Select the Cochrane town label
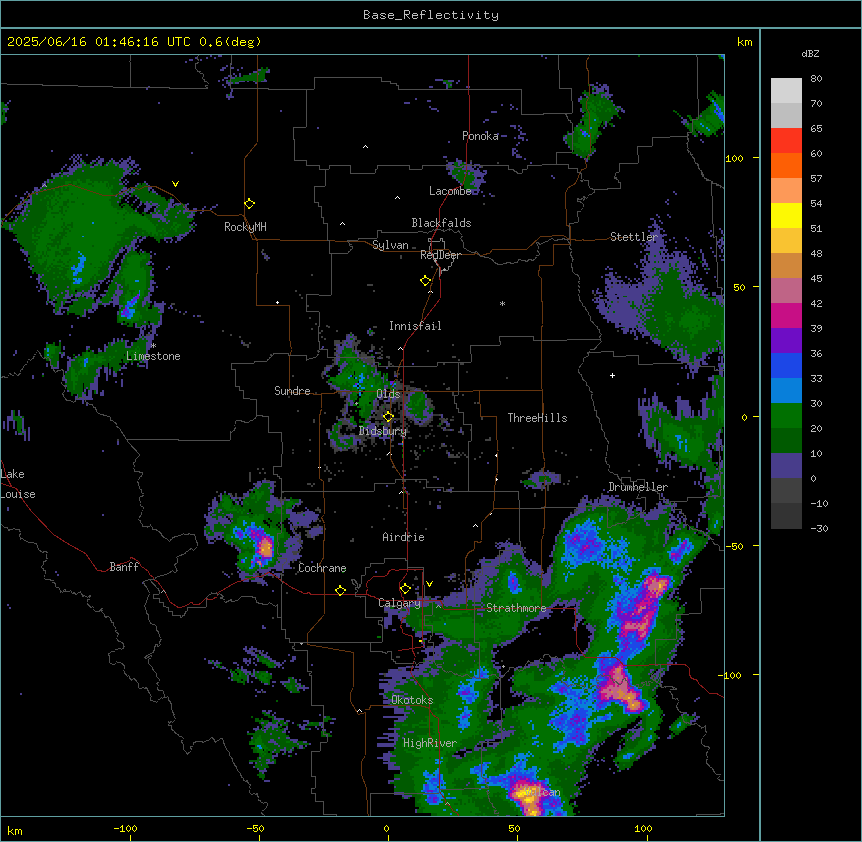The width and height of the screenshot is (862, 842). [322, 568]
